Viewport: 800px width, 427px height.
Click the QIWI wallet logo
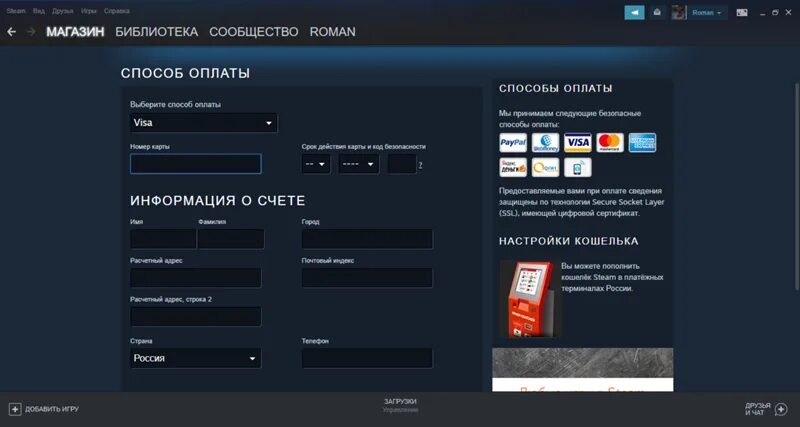point(545,167)
